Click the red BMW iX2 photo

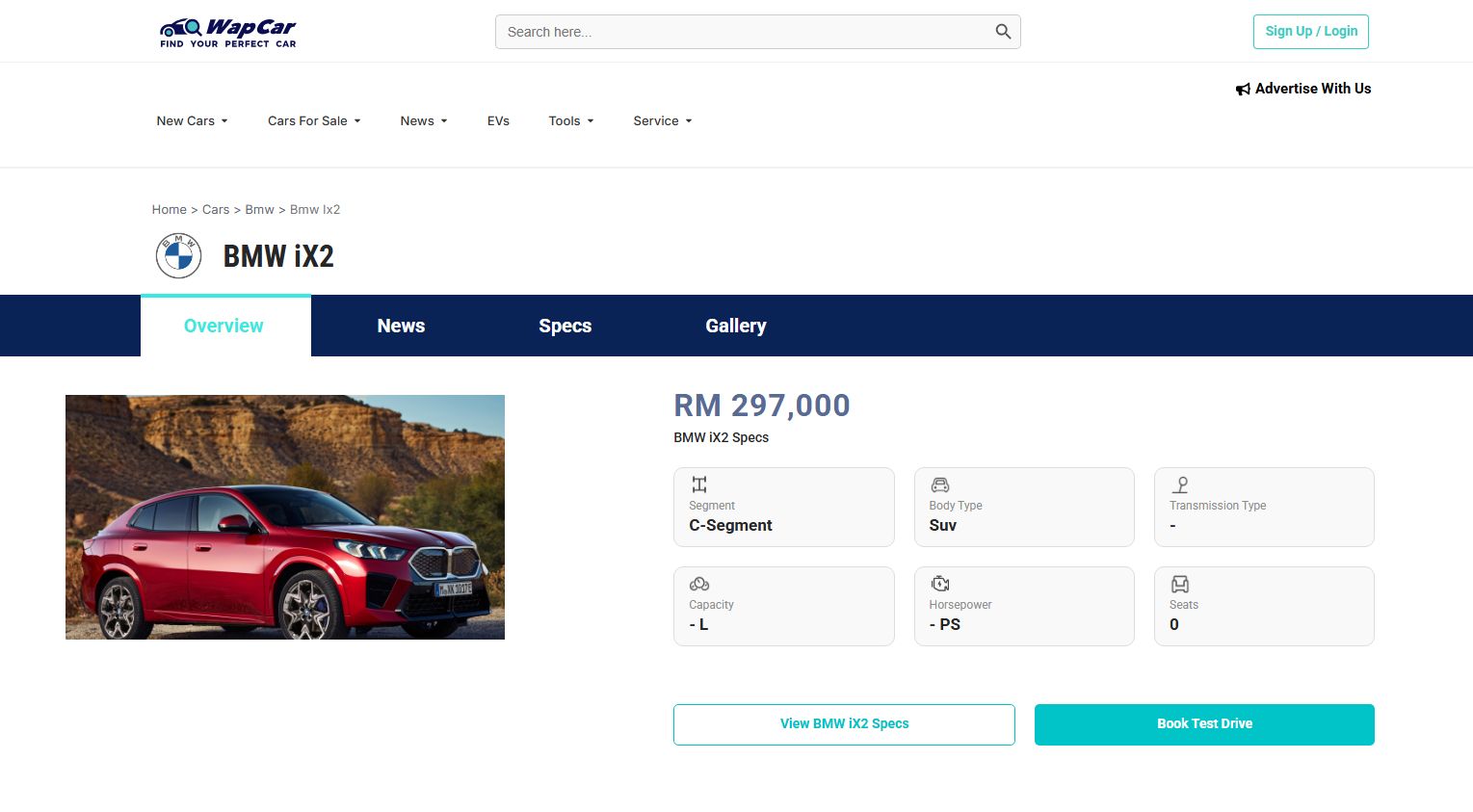[x=284, y=516]
